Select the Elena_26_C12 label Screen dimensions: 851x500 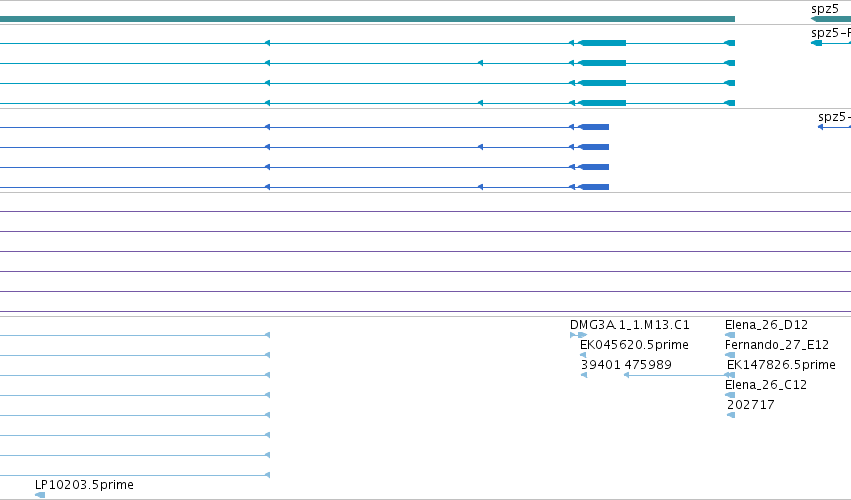pyautogui.click(x=766, y=385)
